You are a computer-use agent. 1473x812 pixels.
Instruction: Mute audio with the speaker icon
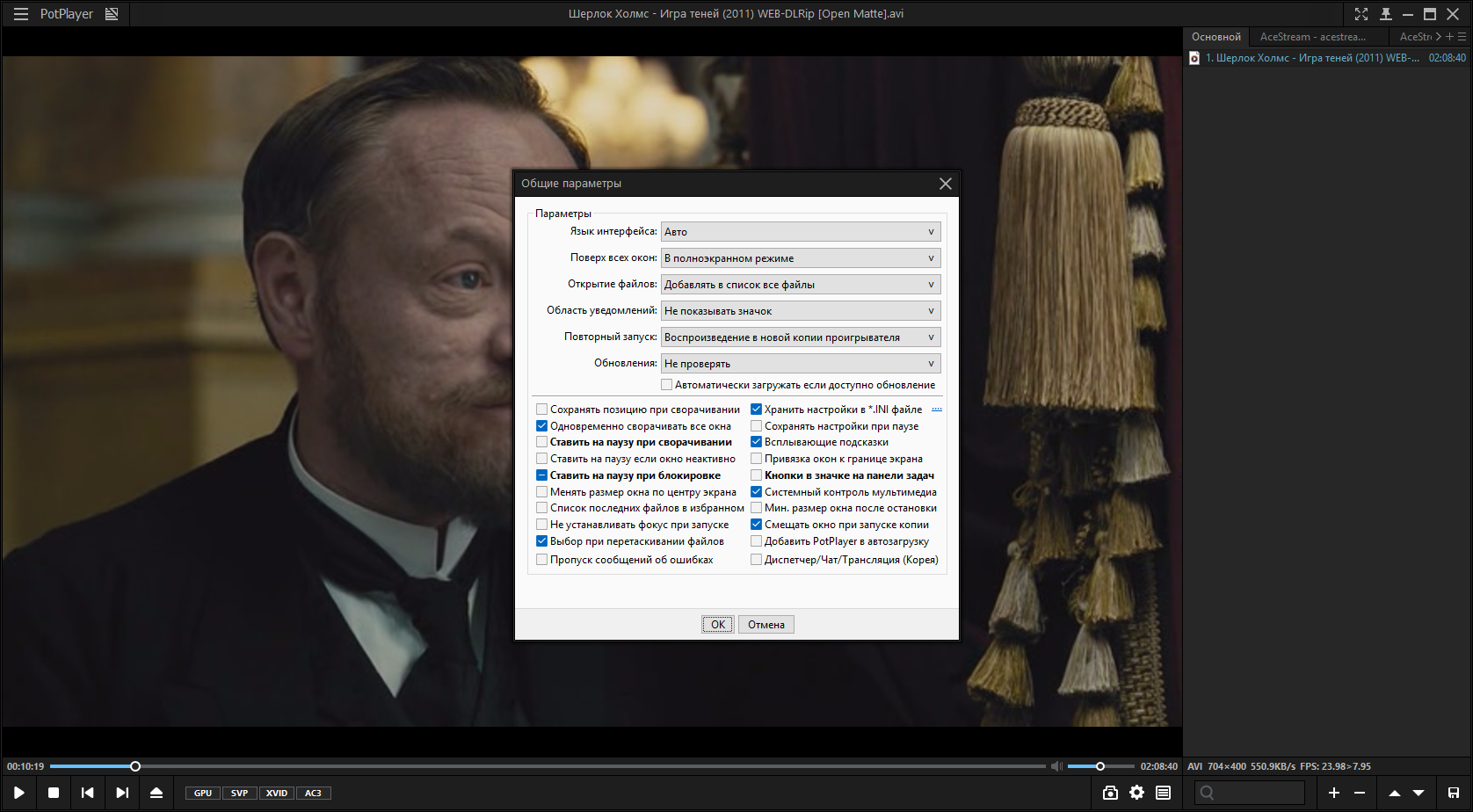1056,766
